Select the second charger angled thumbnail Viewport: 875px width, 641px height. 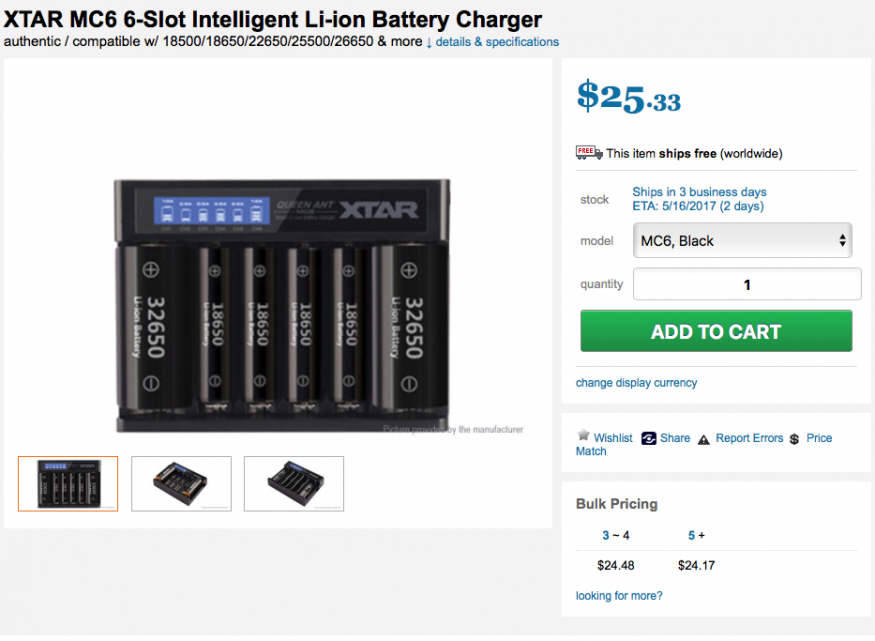pos(181,484)
